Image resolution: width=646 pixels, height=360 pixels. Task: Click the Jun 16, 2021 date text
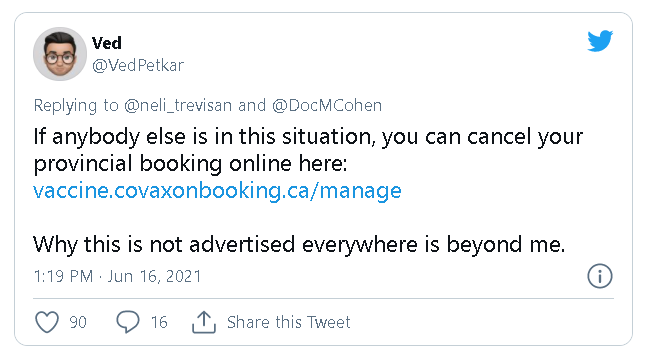154,276
